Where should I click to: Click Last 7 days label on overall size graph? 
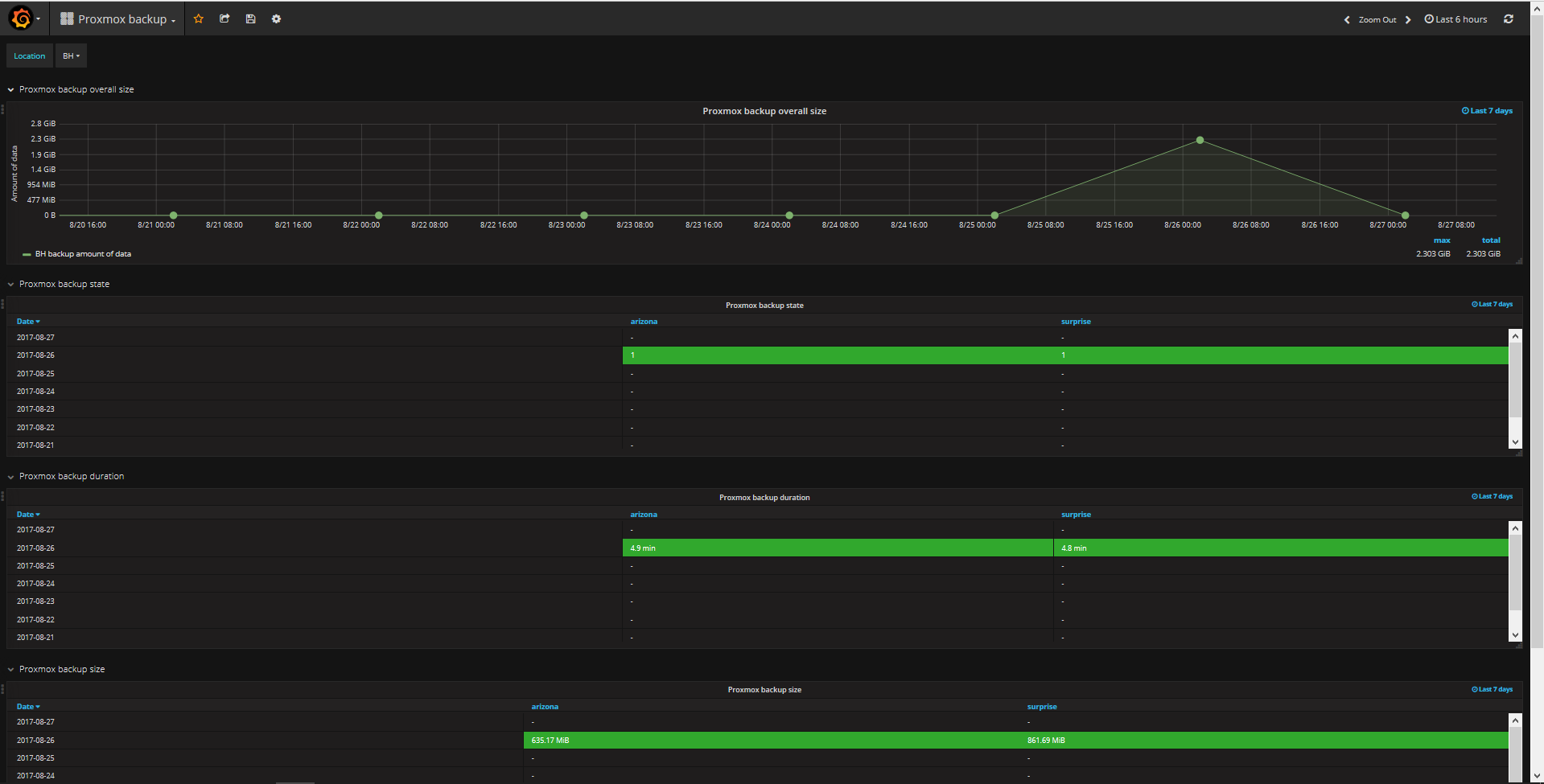pyautogui.click(x=1487, y=111)
